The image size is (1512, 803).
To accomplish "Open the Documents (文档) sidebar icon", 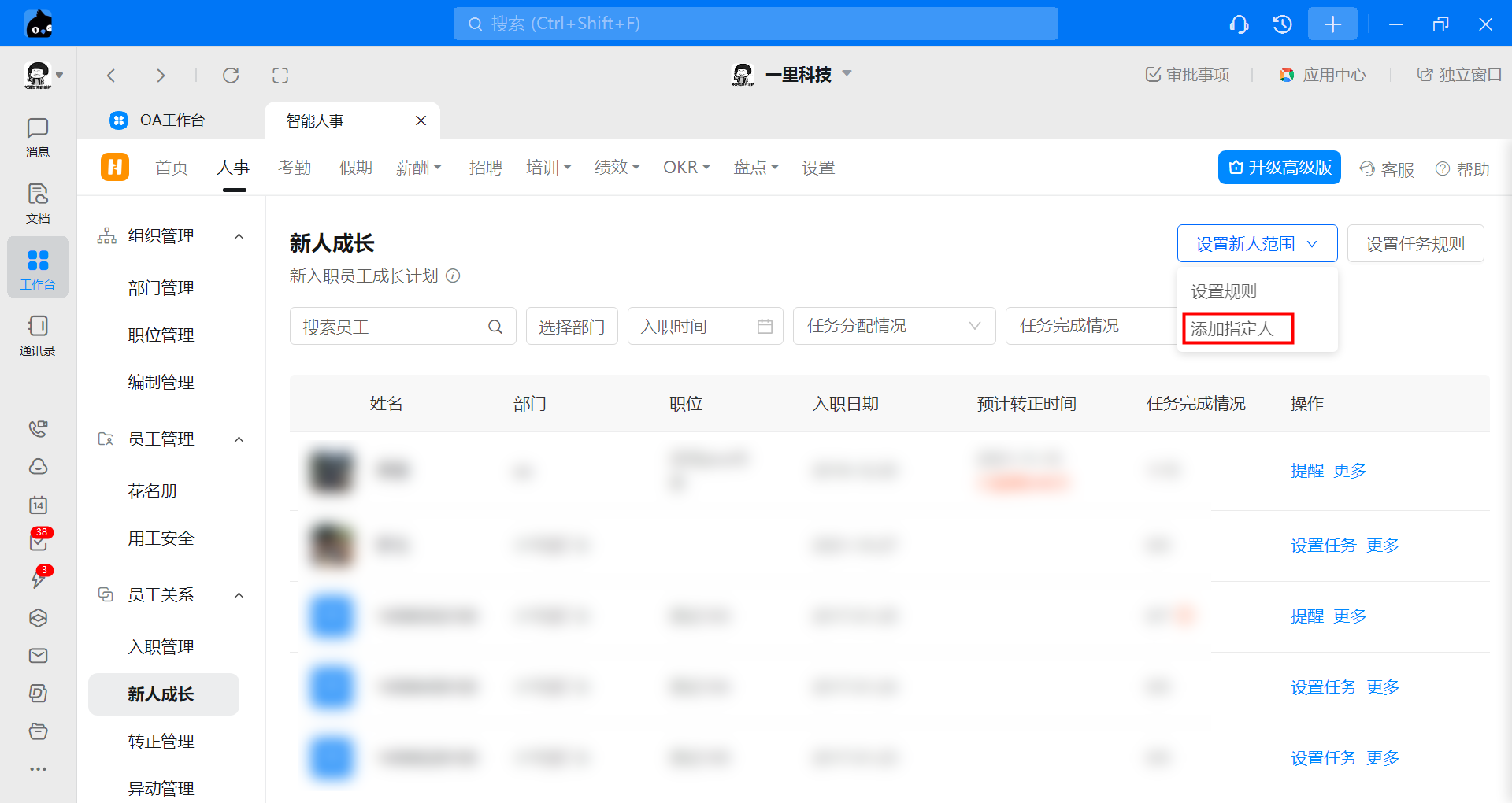I will coord(37,202).
